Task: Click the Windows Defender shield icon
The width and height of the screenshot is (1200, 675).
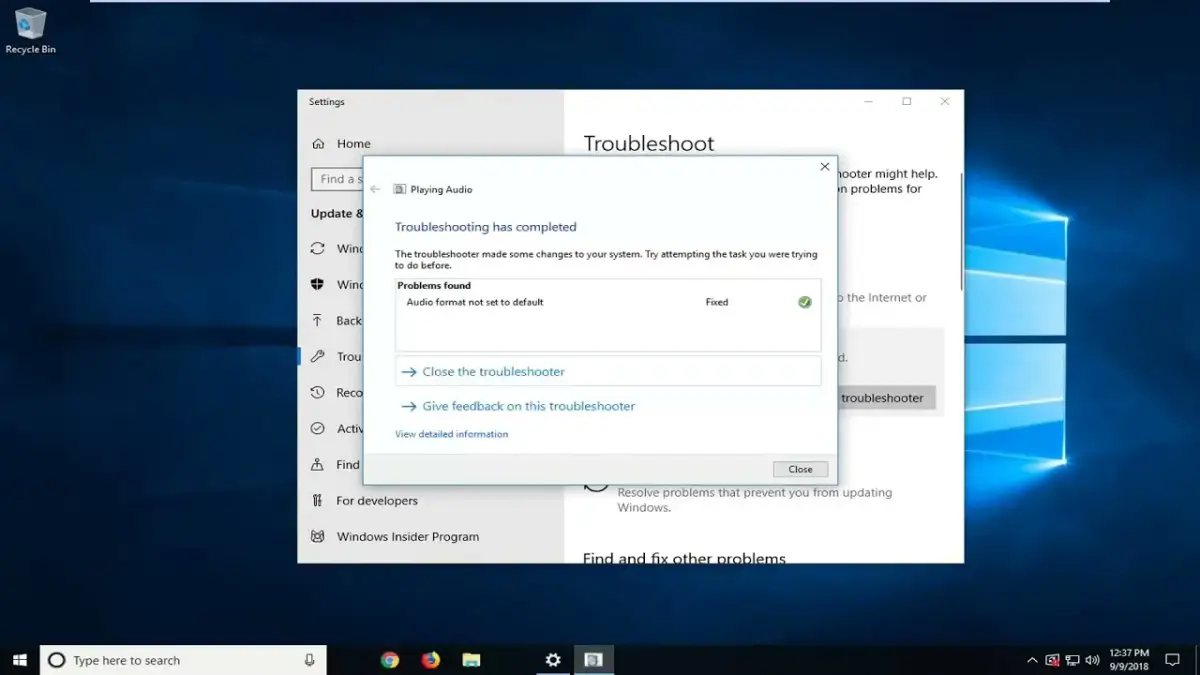Action: [320, 285]
